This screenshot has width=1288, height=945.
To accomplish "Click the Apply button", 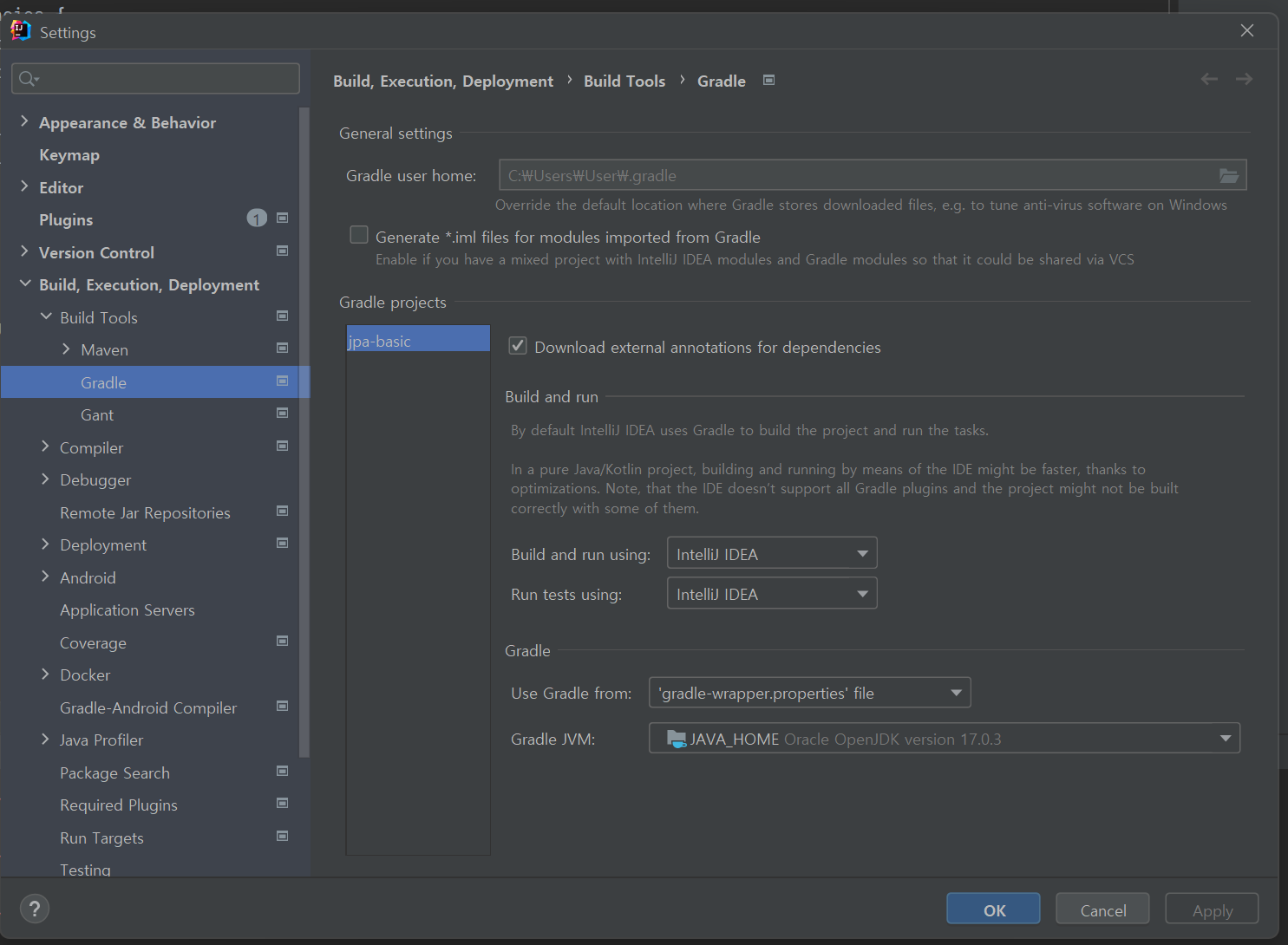I will click(x=1212, y=909).
